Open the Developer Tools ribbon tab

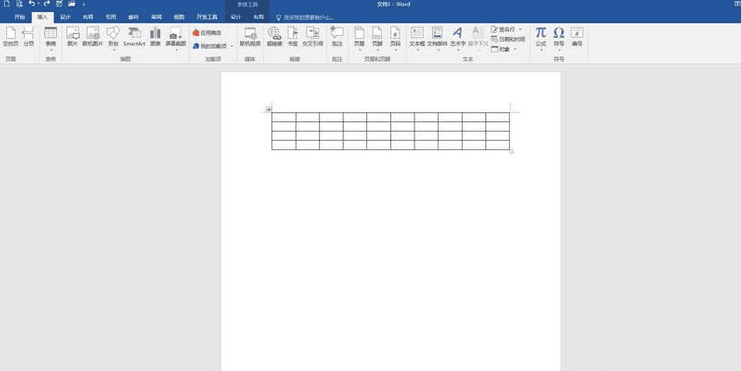[207, 17]
